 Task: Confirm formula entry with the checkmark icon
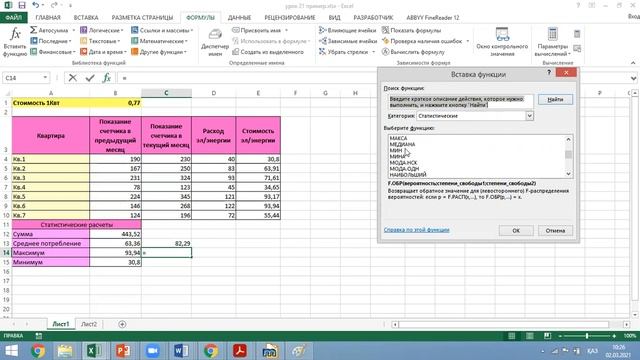click(90, 78)
